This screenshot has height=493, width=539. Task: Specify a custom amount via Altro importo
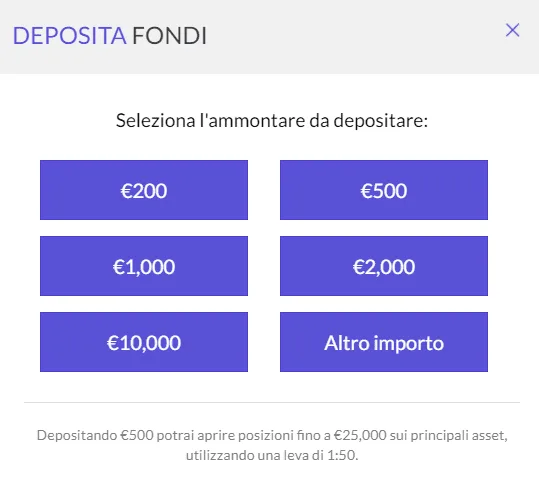tap(384, 342)
